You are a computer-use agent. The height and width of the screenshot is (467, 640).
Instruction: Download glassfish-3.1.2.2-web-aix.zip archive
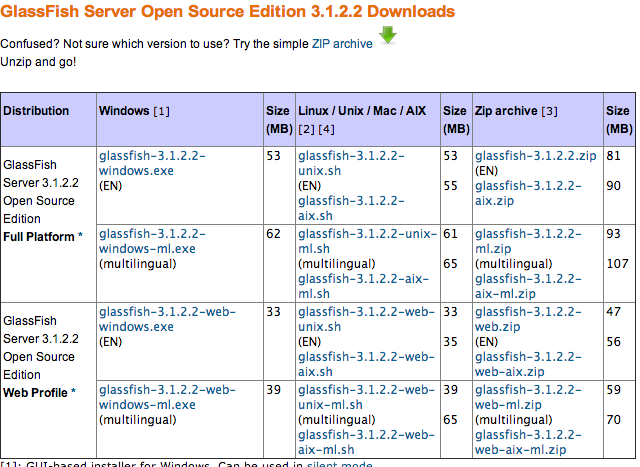point(528,364)
